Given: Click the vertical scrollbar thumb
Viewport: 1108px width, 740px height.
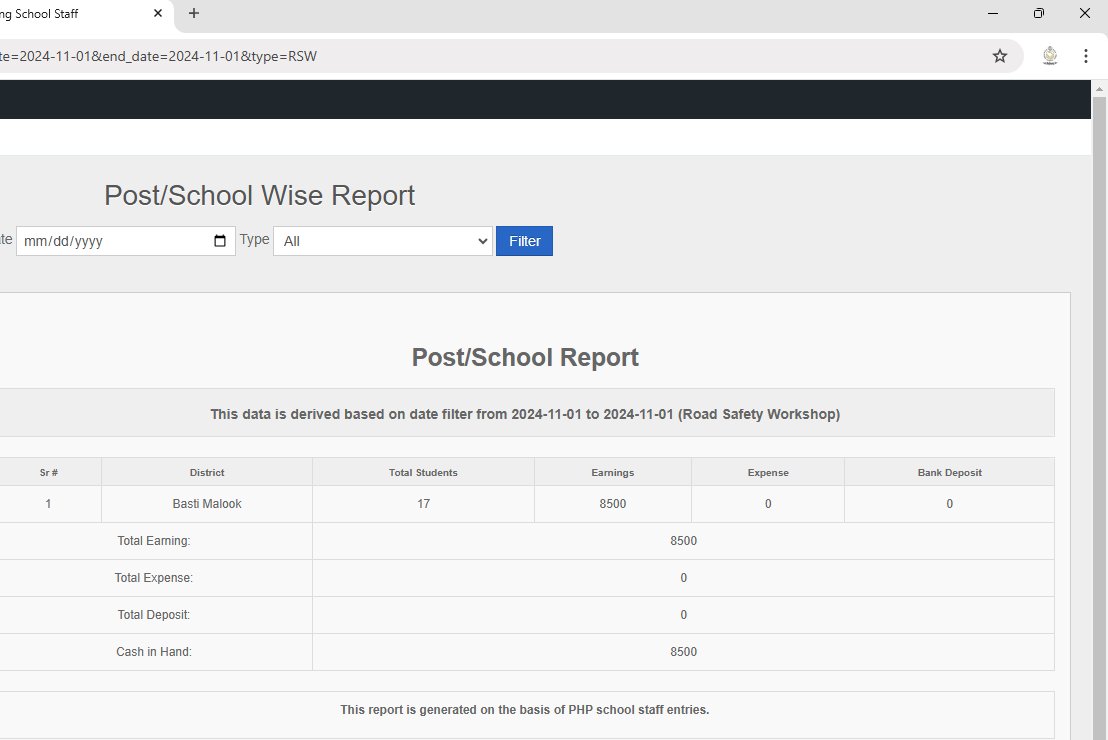Looking at the screenshot, I should click(1099, 400).
